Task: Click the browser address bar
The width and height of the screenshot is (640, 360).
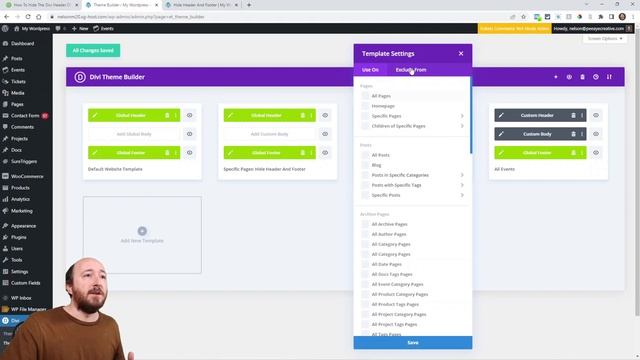Action: pyautogui.click(x=278, y=17)
